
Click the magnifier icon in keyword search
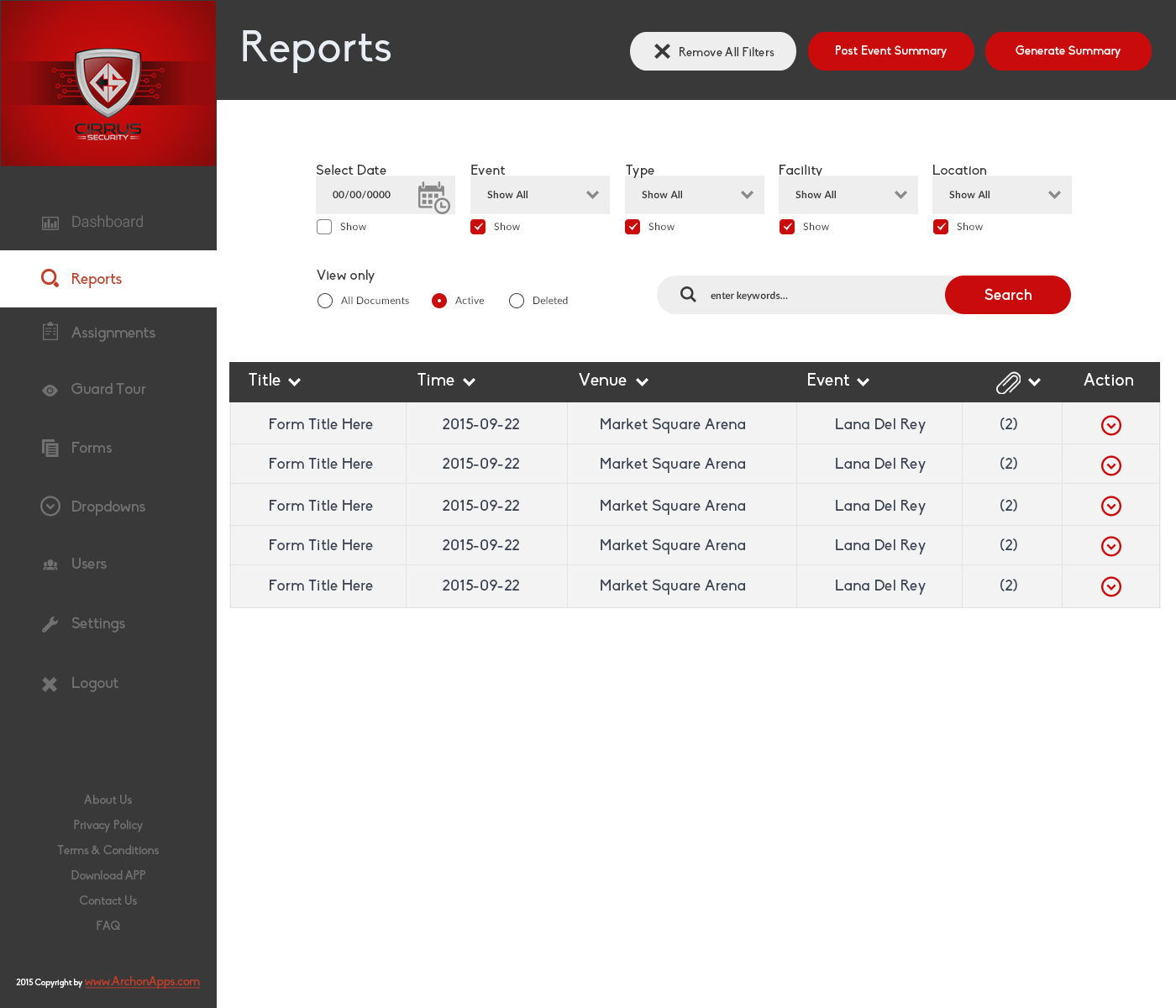tap(688, 294)
